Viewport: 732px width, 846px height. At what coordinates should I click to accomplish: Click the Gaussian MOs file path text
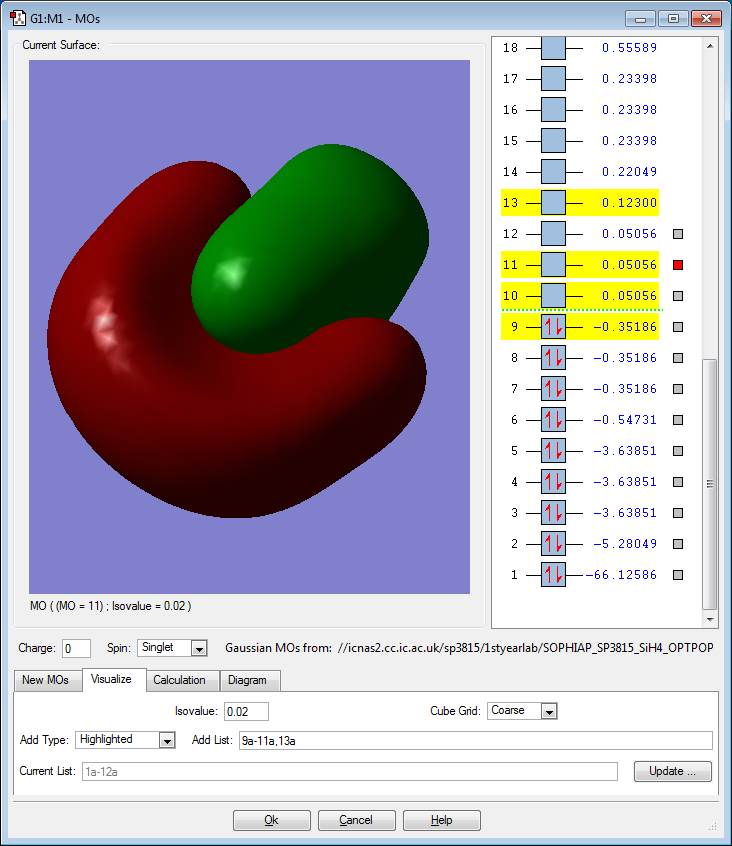click(x=525, y=648)
